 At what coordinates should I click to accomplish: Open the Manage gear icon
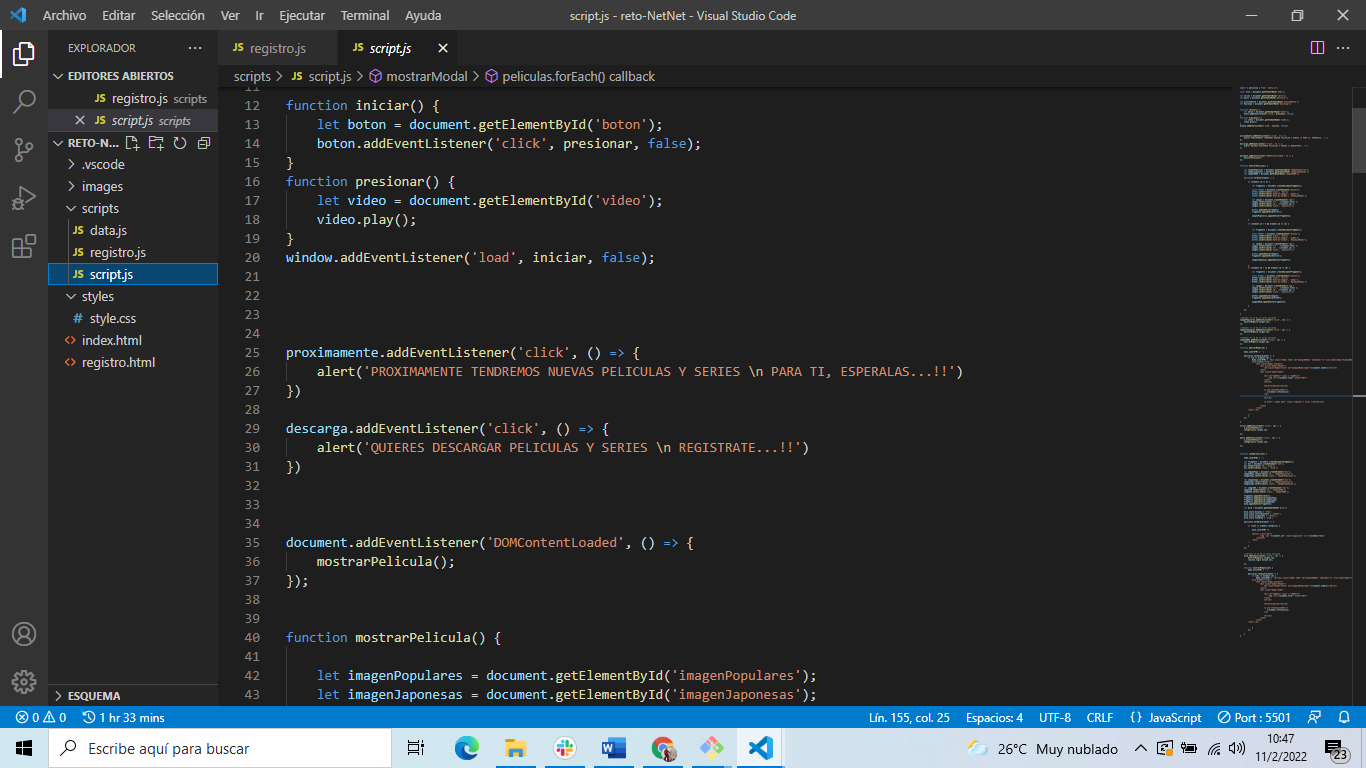point(24,682)
